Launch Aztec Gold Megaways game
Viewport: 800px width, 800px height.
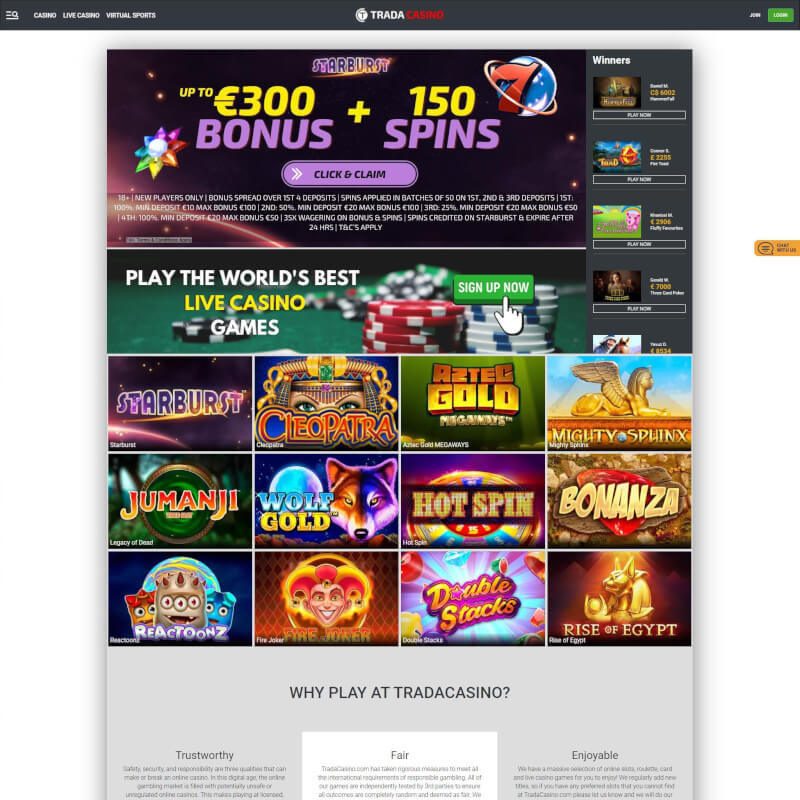point(473,403)
